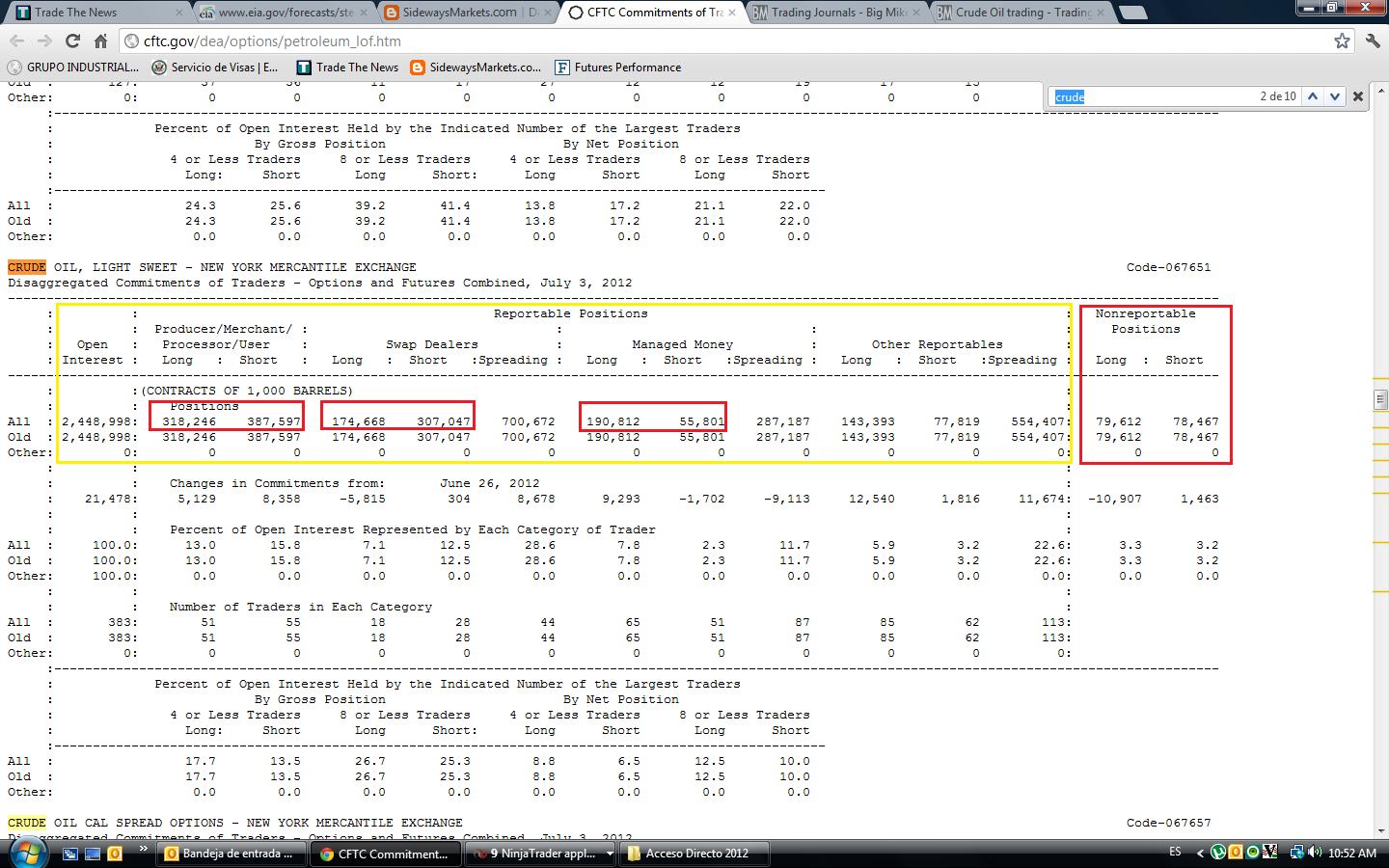Close the find-in-page bar

click(x=1358, y=96)
